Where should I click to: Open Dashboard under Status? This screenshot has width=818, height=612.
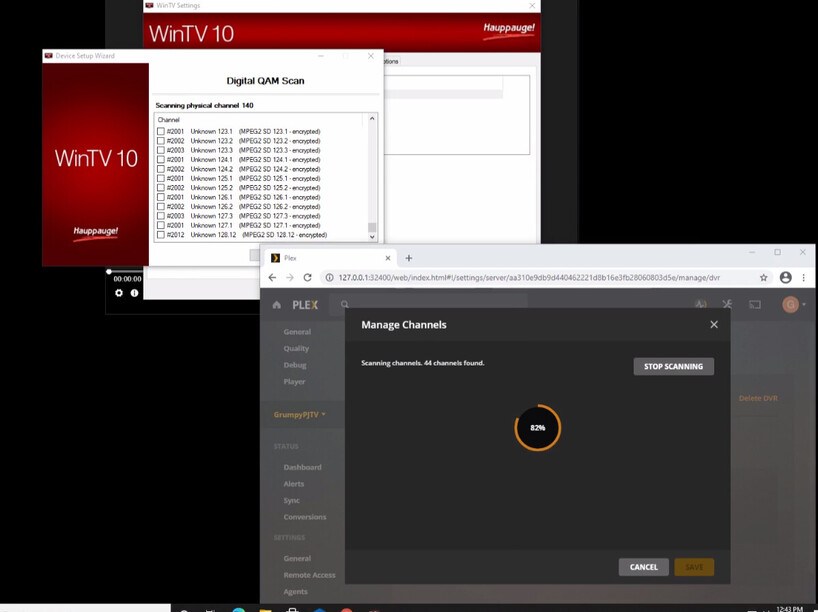[x=303, y=467]
